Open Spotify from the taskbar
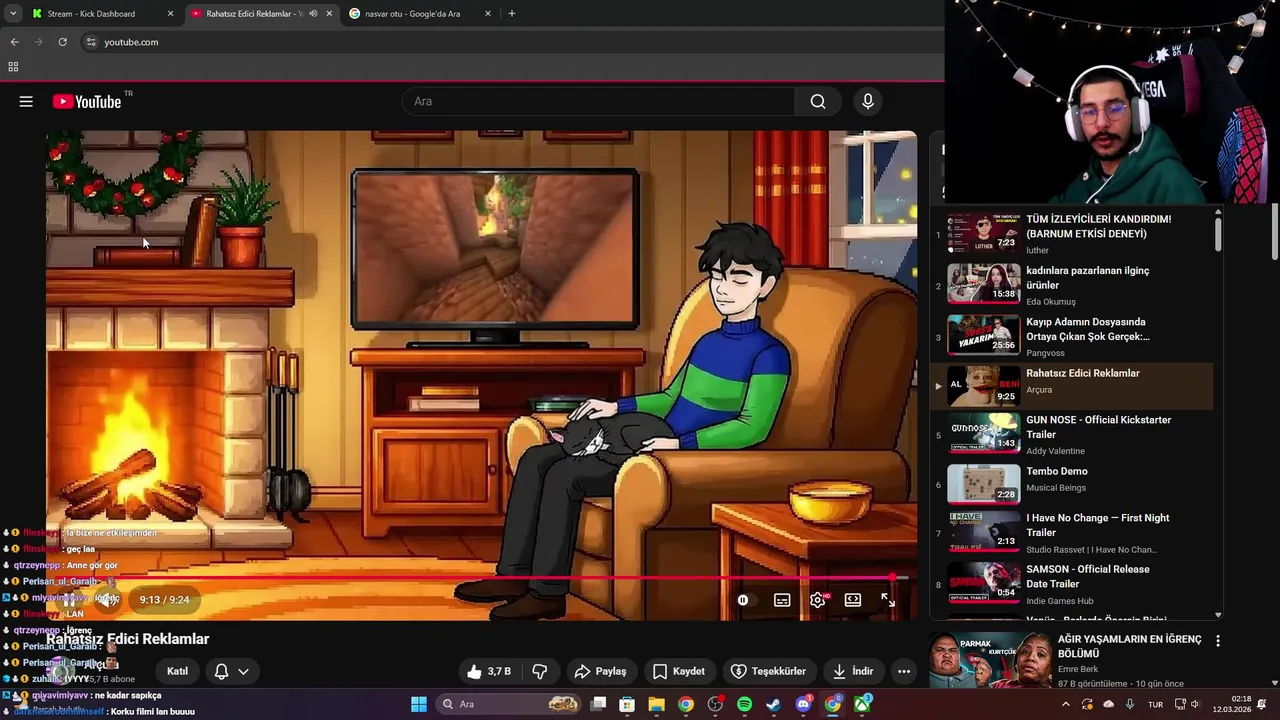This screenshot has width=1280, height=720. (744, 704)
